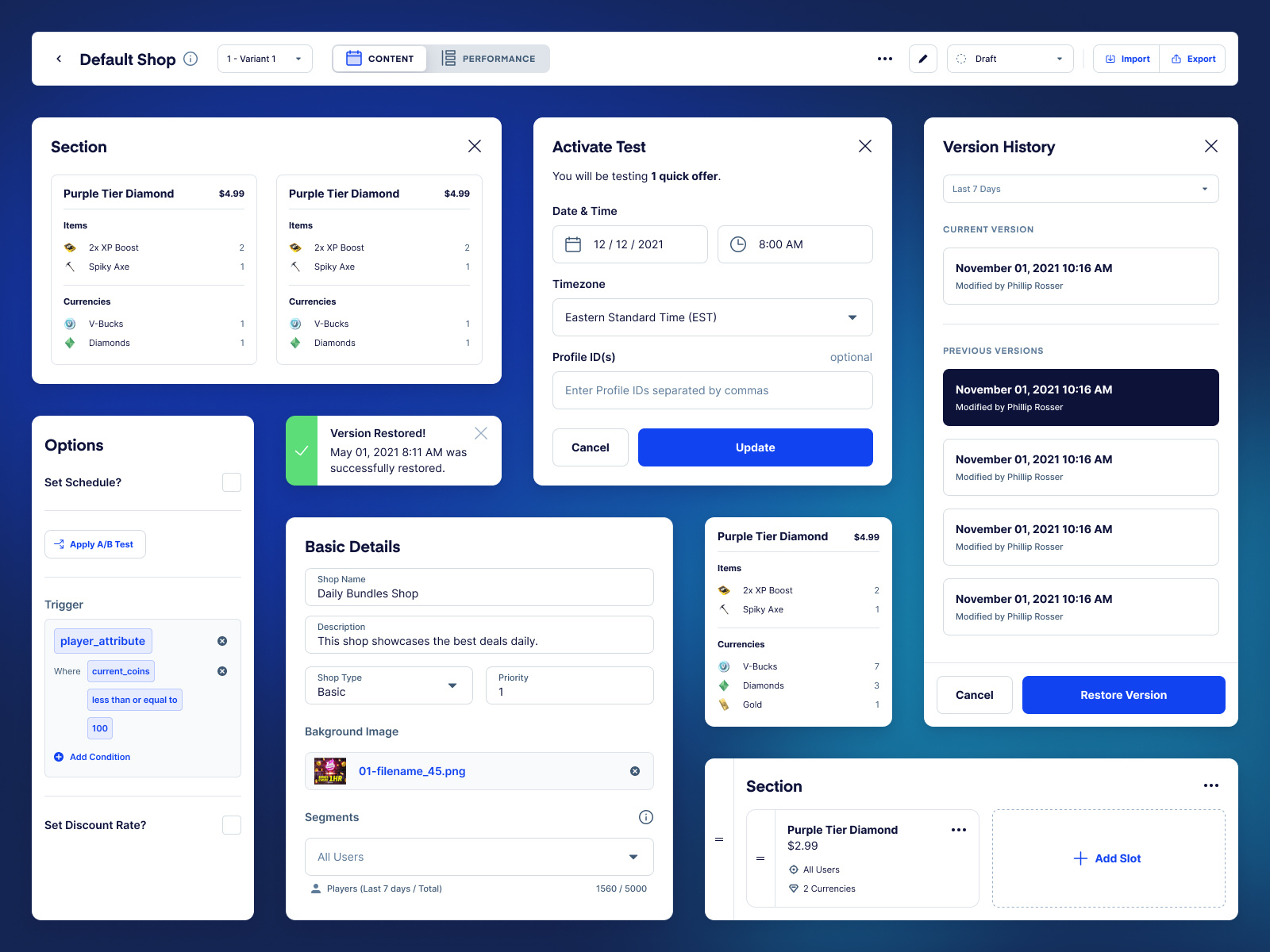Click the info icon next to Segments
This screenshot has height=952, width=1270.
pyautogui.click(x=645, y=817)
